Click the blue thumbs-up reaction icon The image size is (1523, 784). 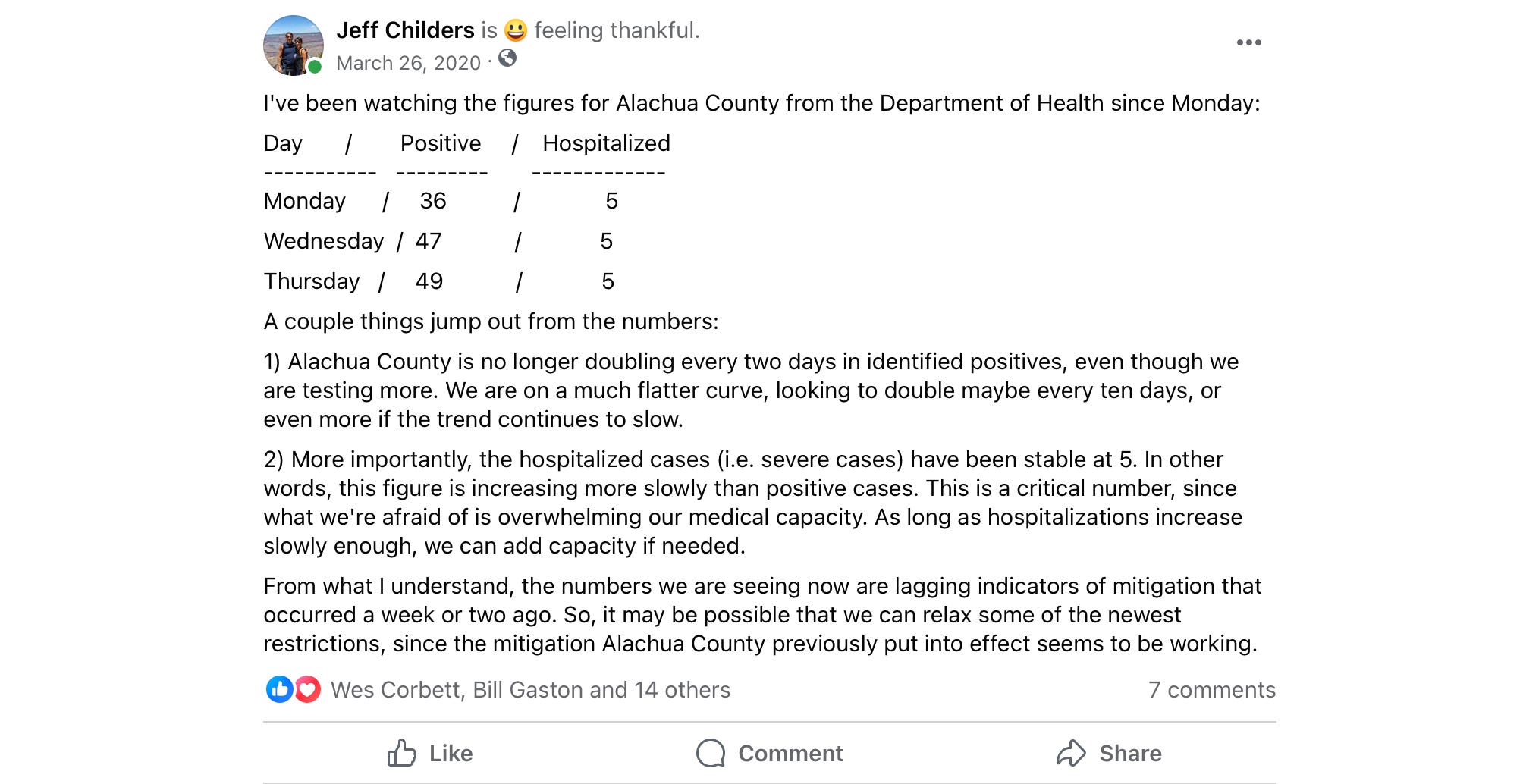tap(279, 689)
